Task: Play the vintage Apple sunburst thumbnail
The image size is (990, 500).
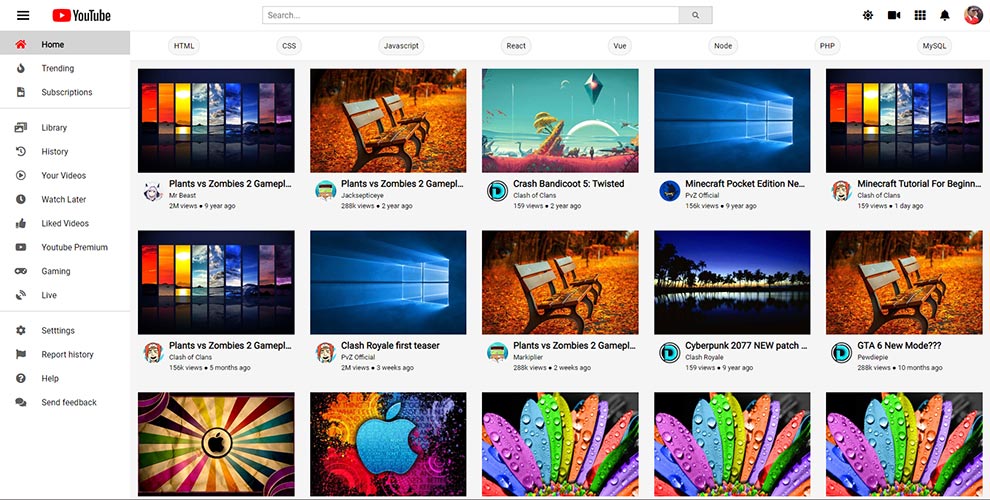Action: (x=216, y=444)
